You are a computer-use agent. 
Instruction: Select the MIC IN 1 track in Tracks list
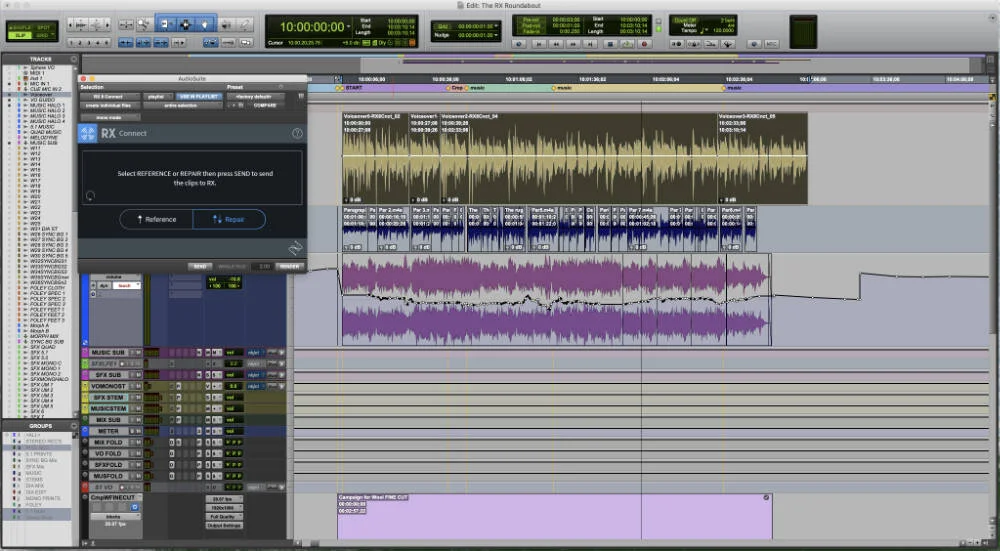42,84
